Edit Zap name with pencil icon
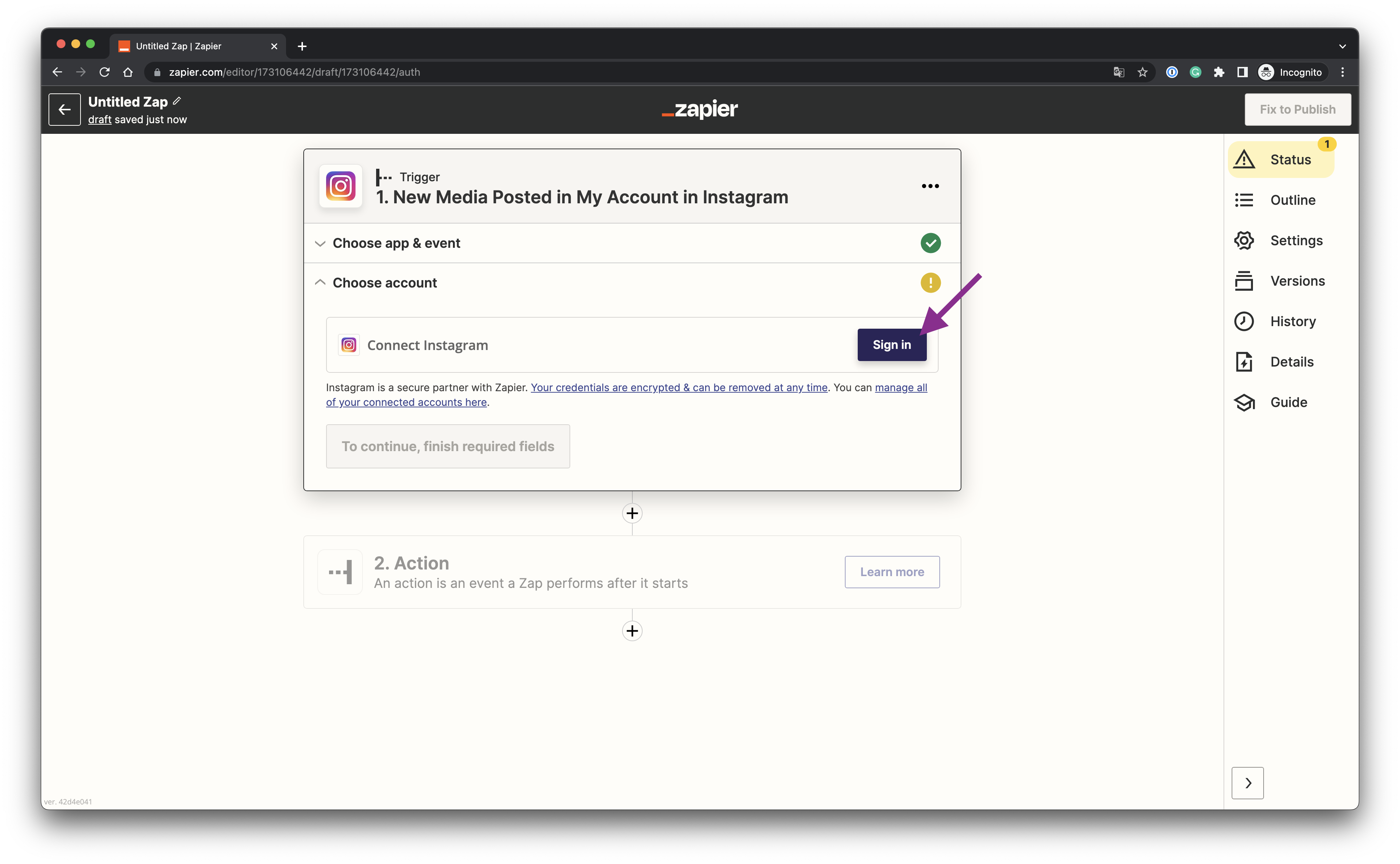 click(177, 101)
